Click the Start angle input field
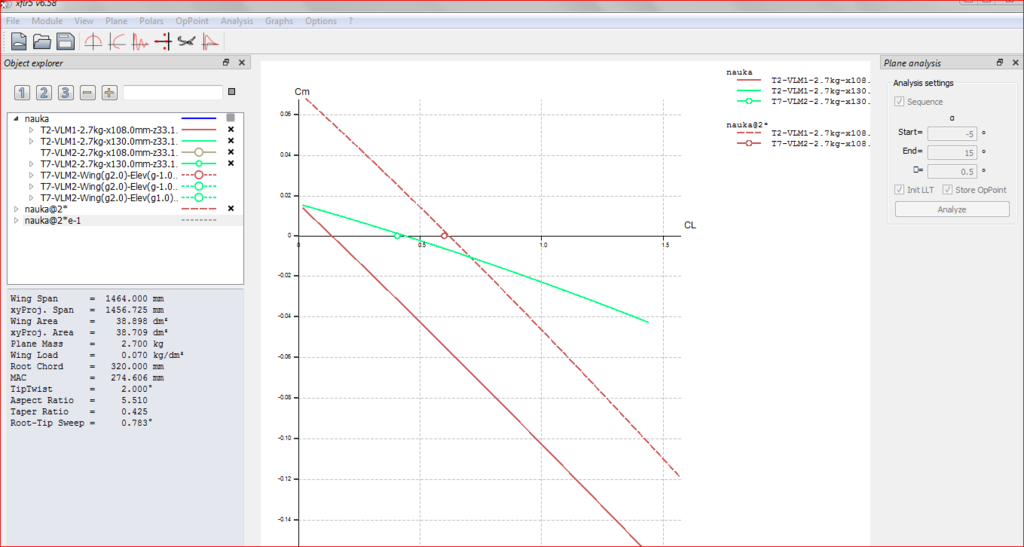Image resolution: width=1024 pixels, height=547 pixels. [953, 133]
